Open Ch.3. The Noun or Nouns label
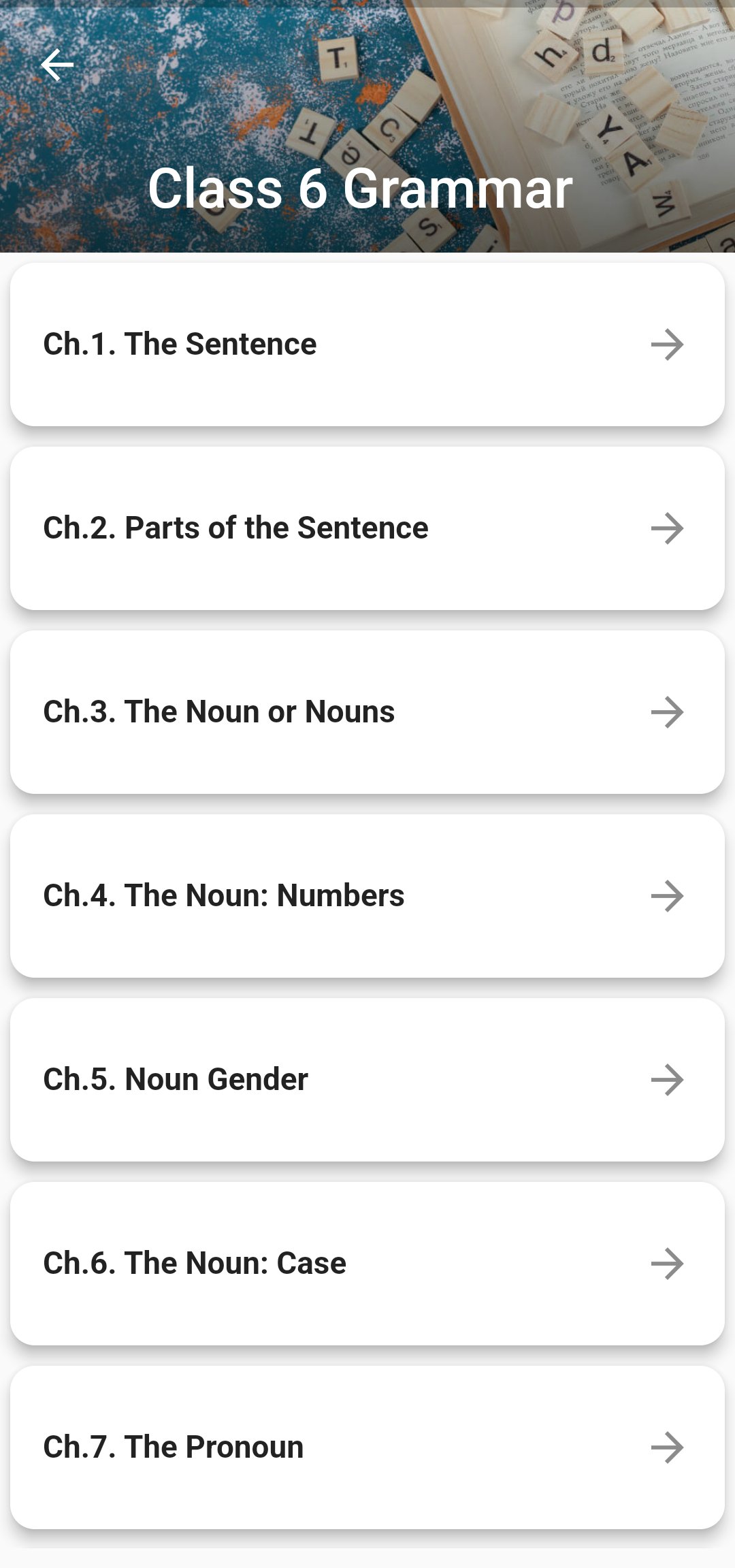735x1568 pixels. coord(218,712)
